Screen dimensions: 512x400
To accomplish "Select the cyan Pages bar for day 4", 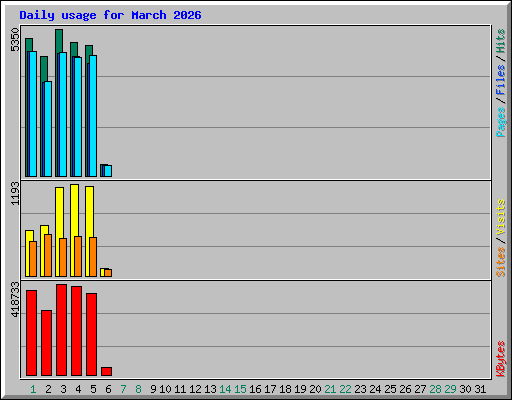I will coord(78,117).
